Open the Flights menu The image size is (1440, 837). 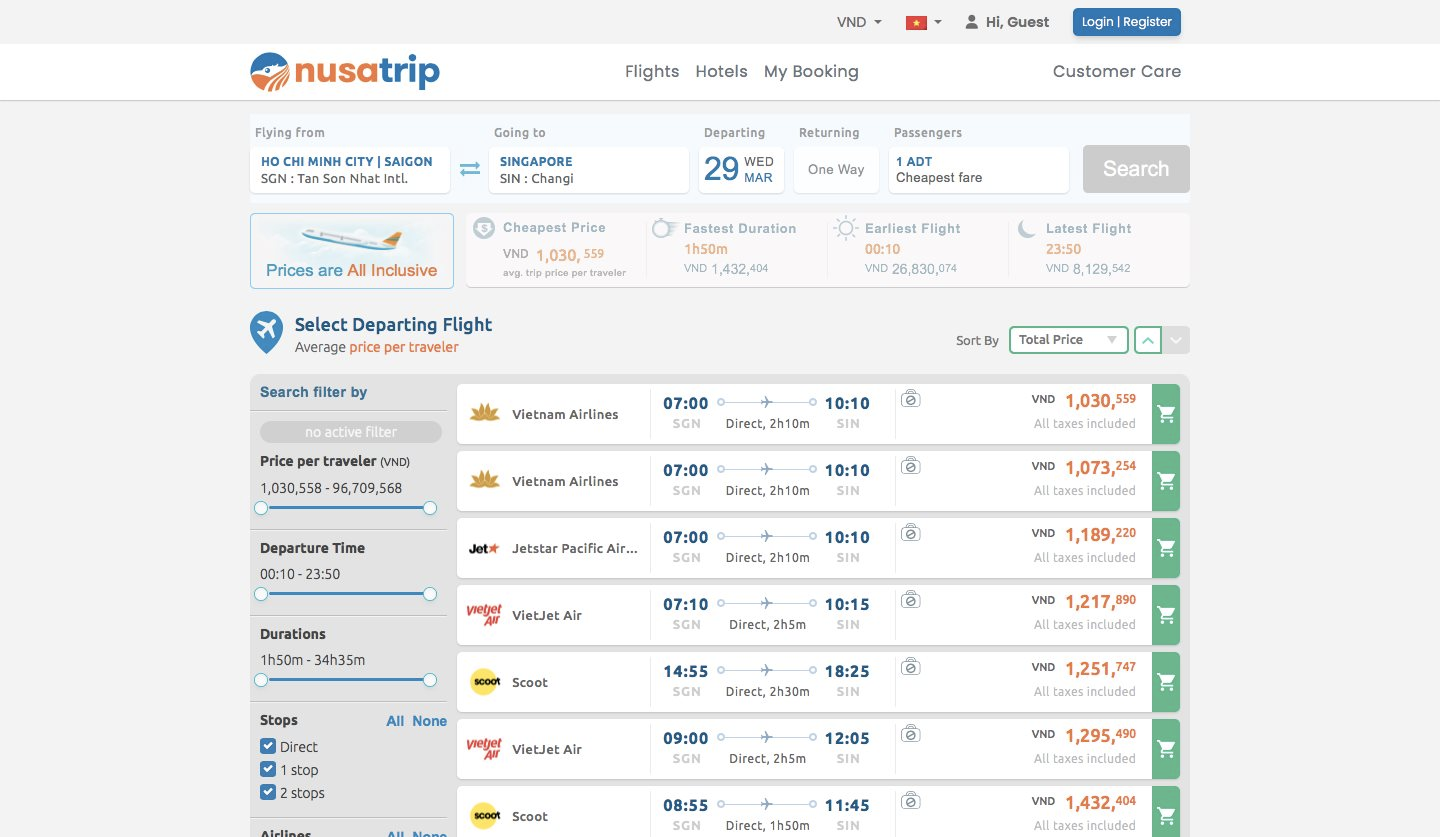pyautogui.click(x=652, y=71)
